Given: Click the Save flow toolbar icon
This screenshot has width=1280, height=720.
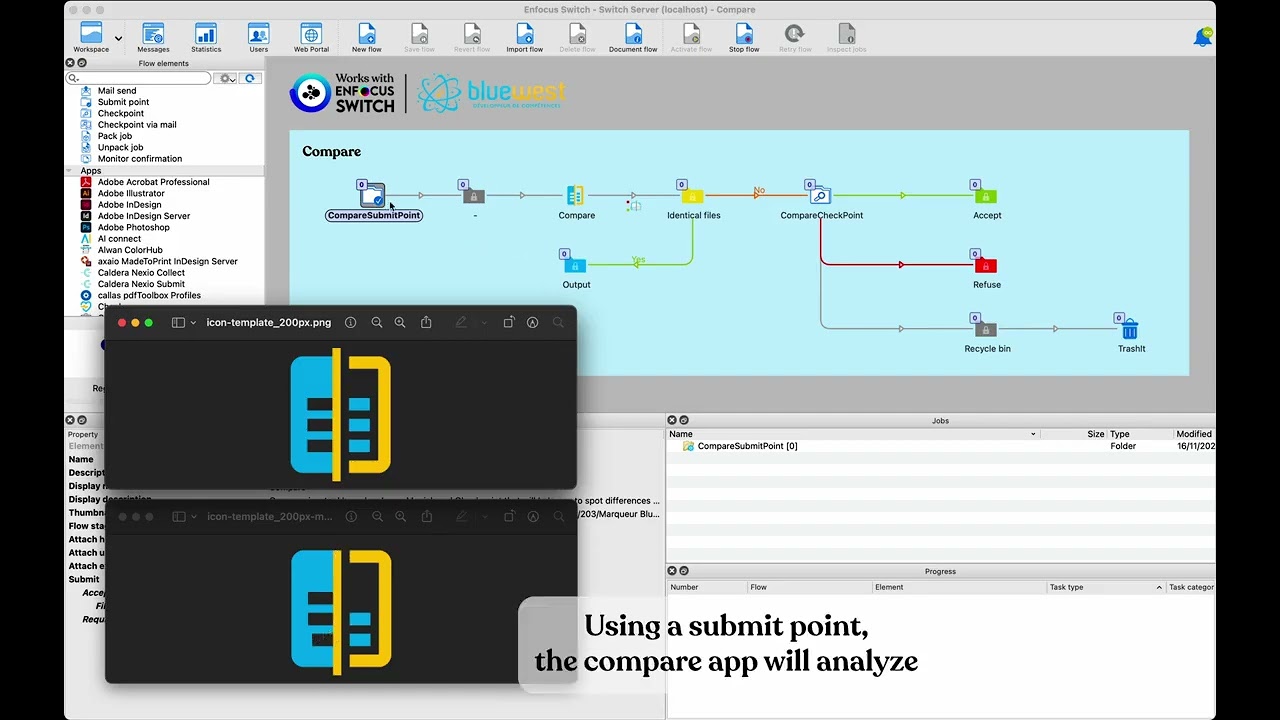Looking at the screenshot, I should [419, 38].
